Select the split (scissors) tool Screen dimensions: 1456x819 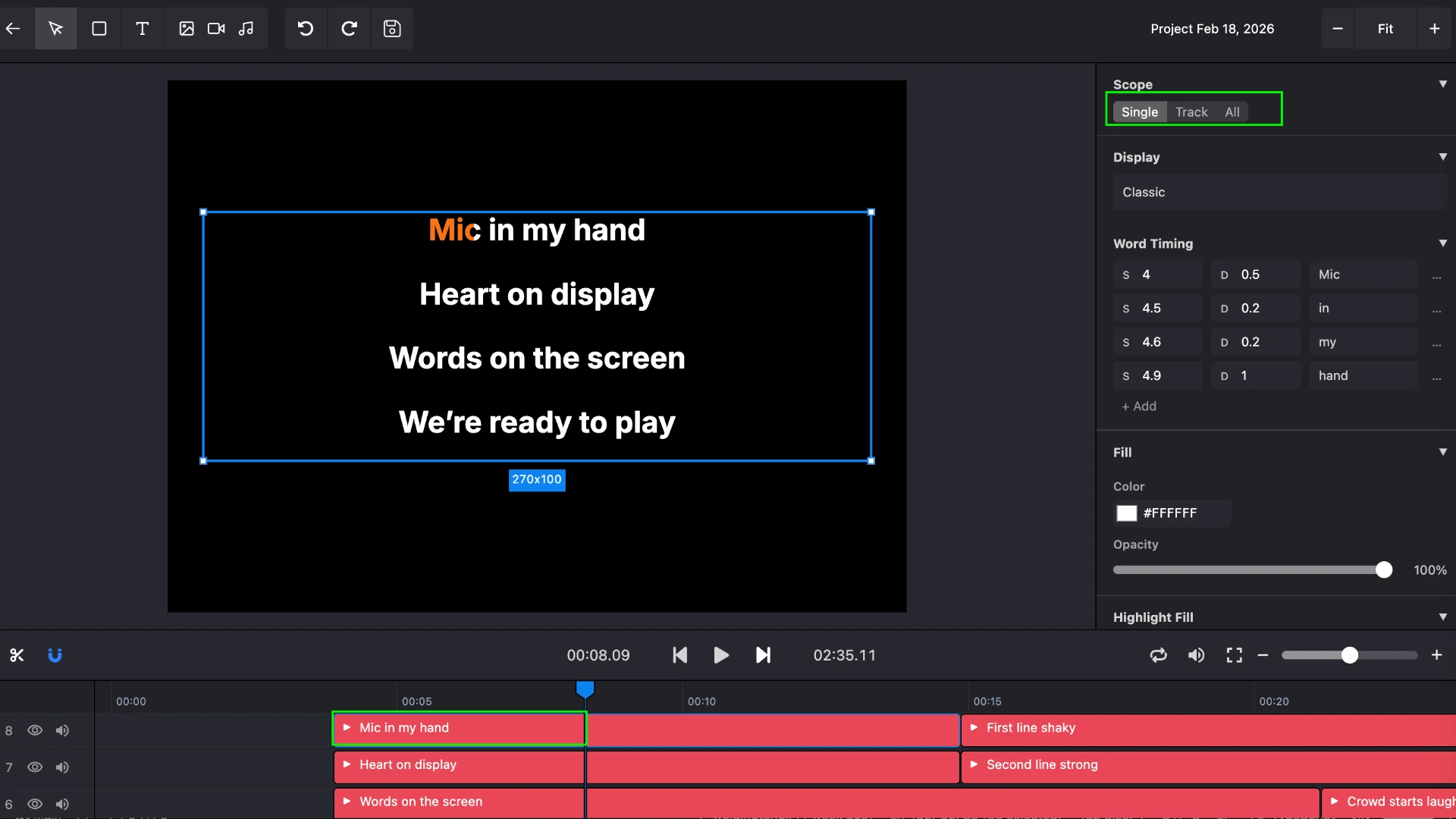pos(17,655)
